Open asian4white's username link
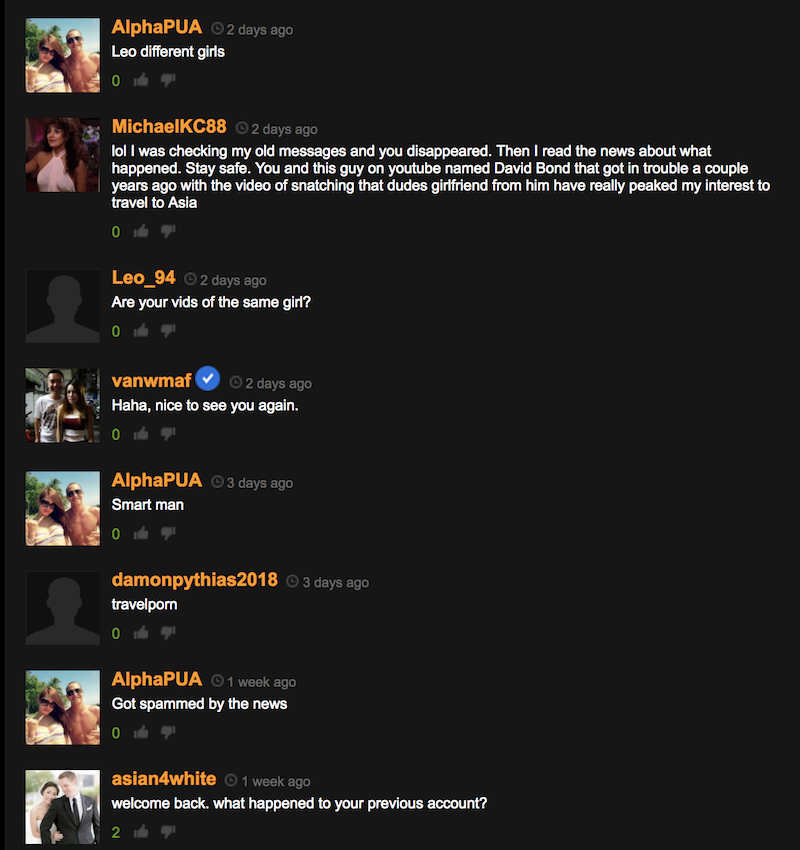Screen dimensions: 800x850 [164, 778]
